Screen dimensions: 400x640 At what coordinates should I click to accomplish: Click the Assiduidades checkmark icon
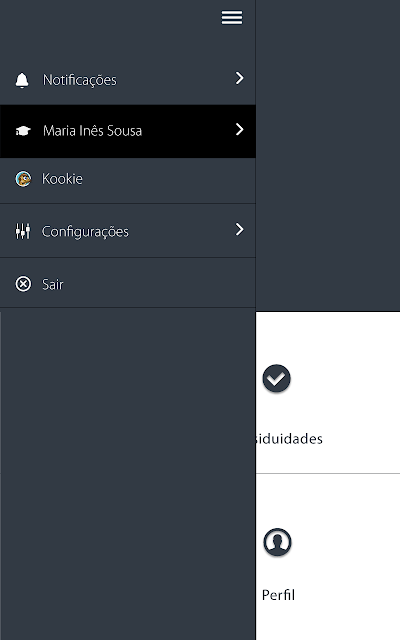(277, 378)
